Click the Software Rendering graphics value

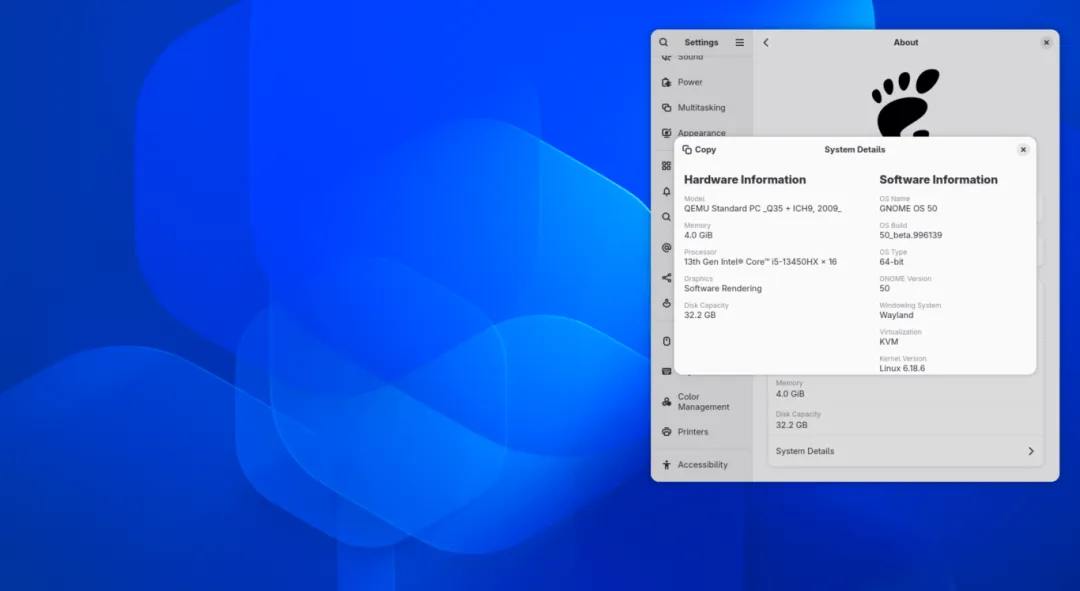(x=723, y=289)
